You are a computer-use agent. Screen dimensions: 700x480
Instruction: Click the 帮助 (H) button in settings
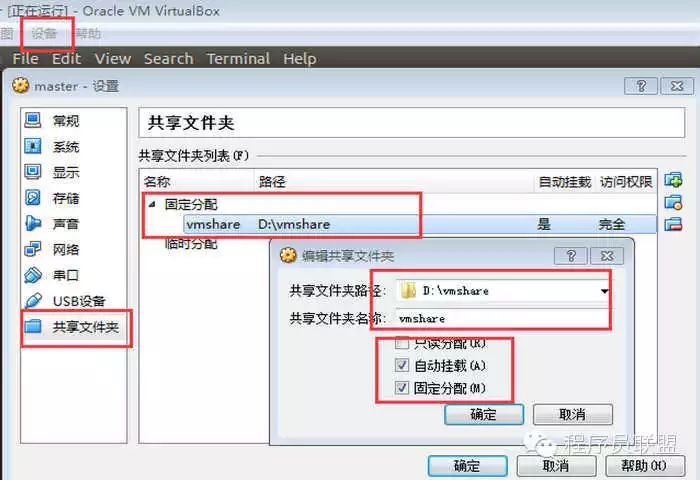645,466
